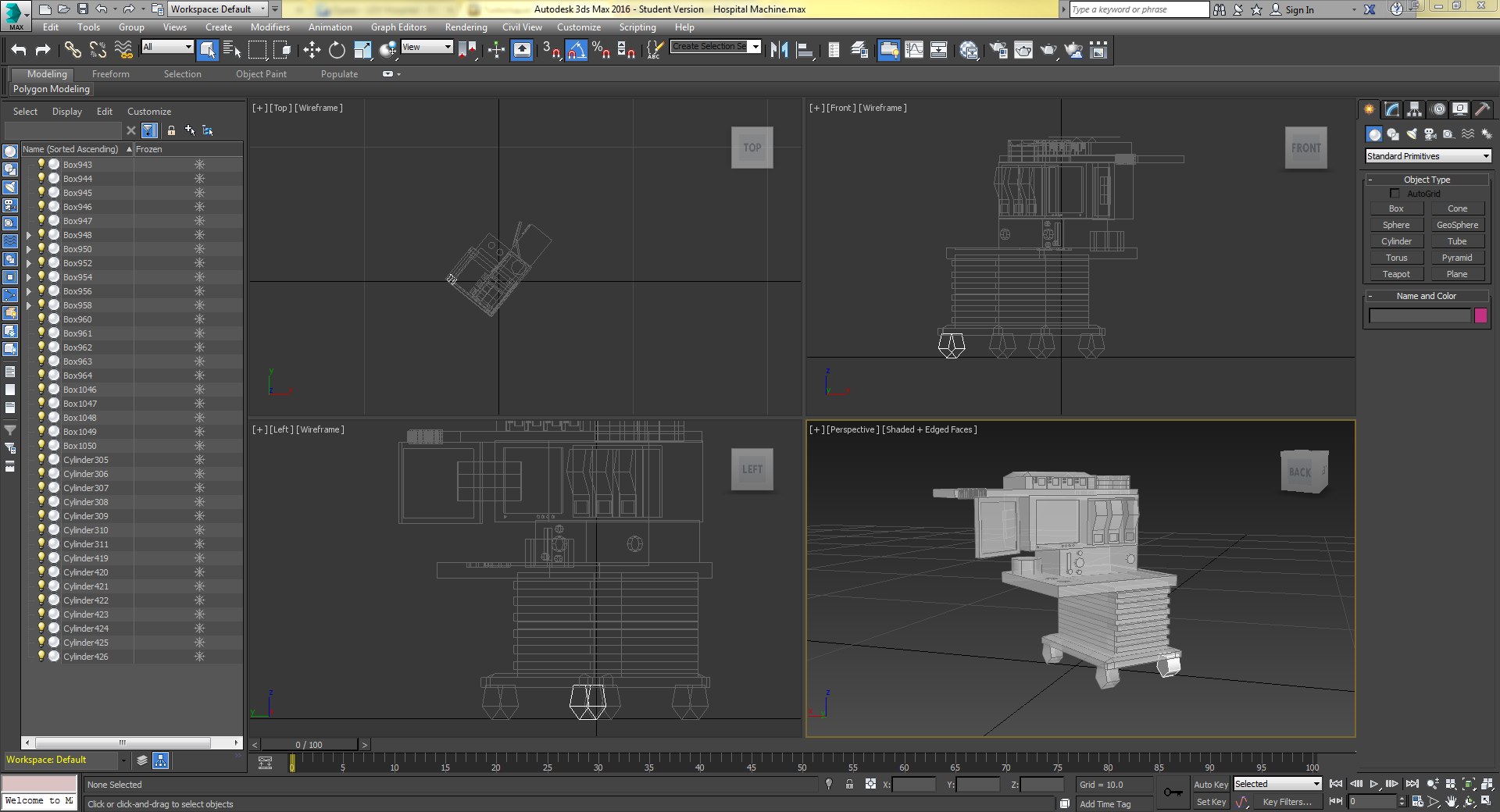
Task: Open the Rendering menu
Action: pyautogui.click(x=466, y=27)
